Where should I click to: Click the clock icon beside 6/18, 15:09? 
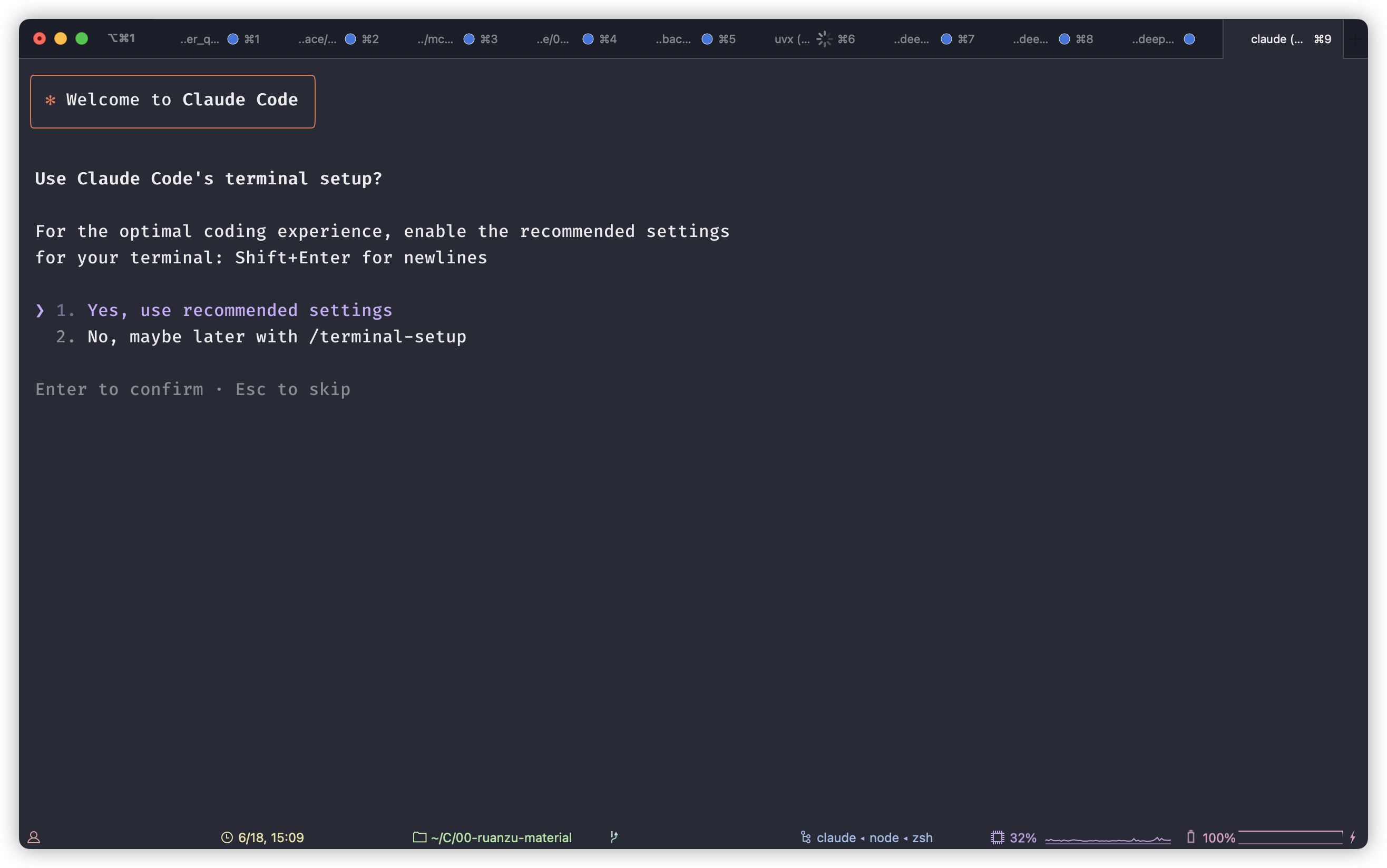point(227,837)
